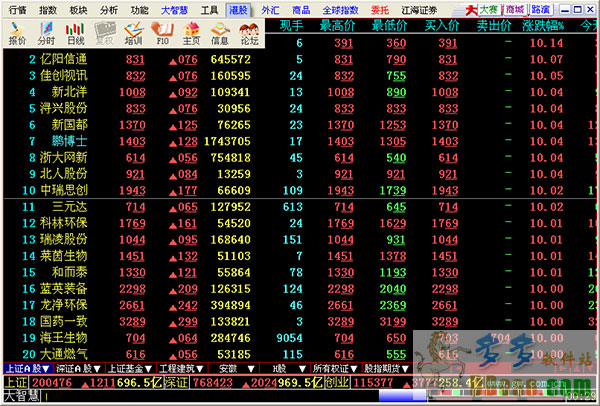Select stock row 新国都
The height and width of the screenshot is (406, 600).
click(x=302, y=125)
